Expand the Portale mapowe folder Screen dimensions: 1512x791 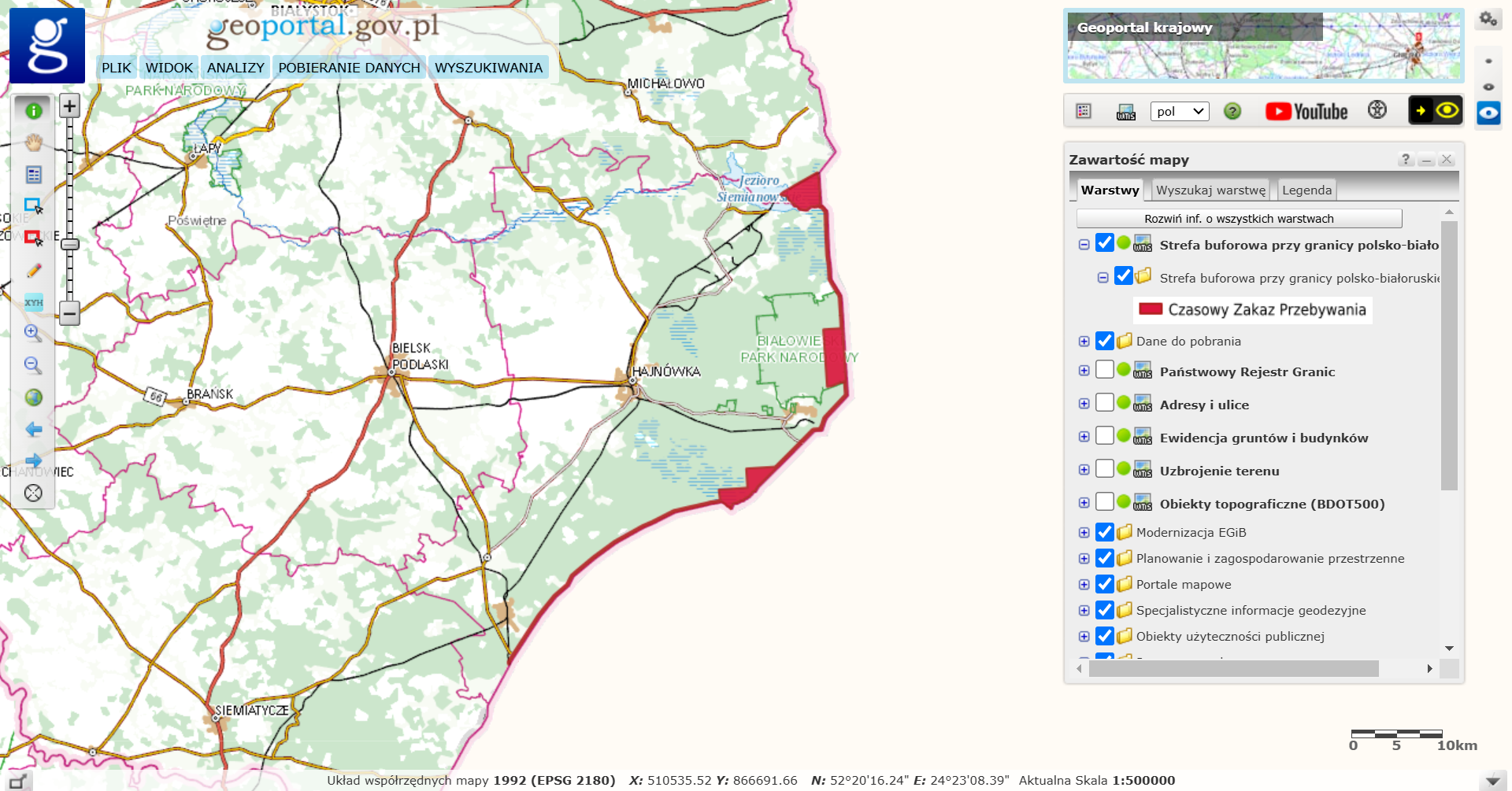coord(1084,585)
